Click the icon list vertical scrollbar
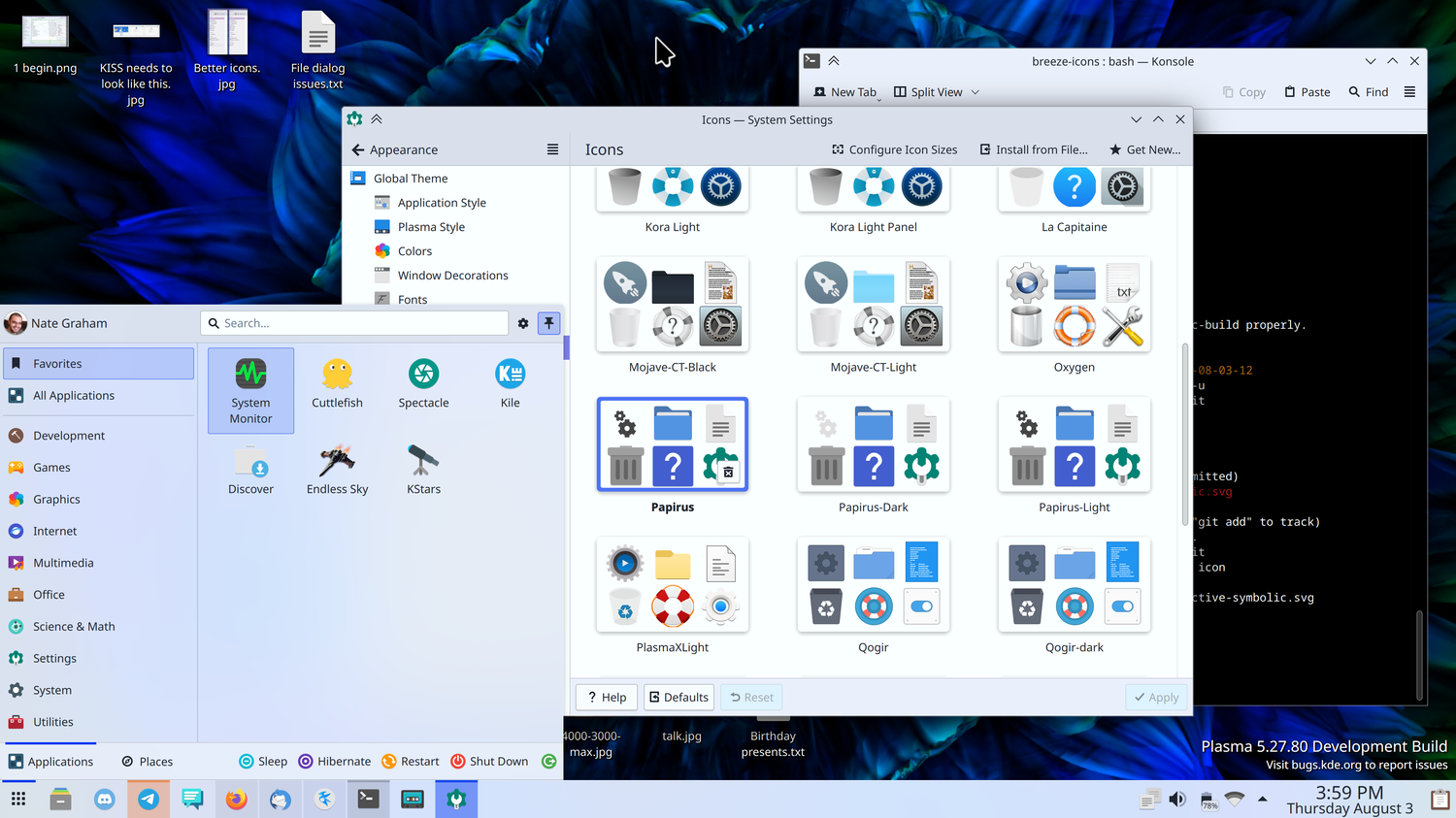This screenshot has height=818, width=1456. [1184, 435]
